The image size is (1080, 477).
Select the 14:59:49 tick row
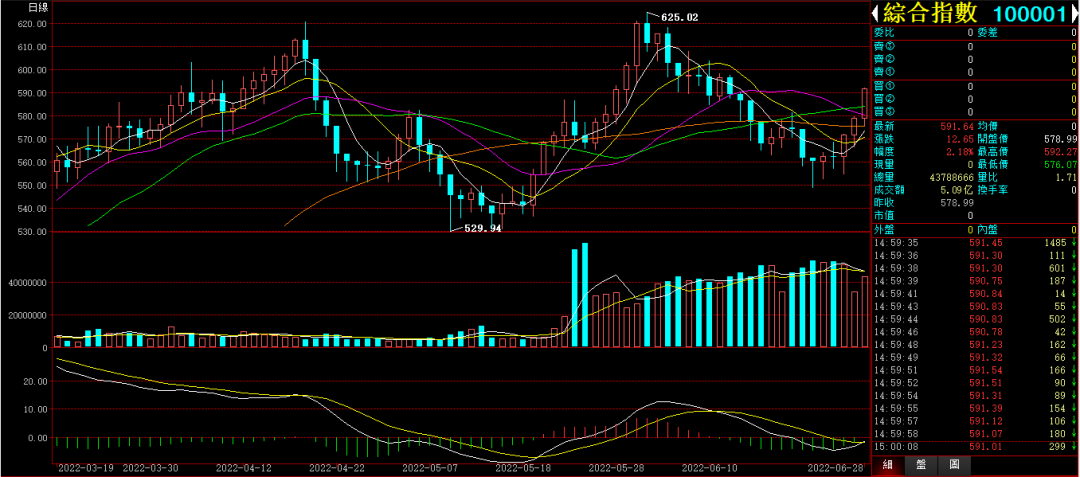[975, 357]
